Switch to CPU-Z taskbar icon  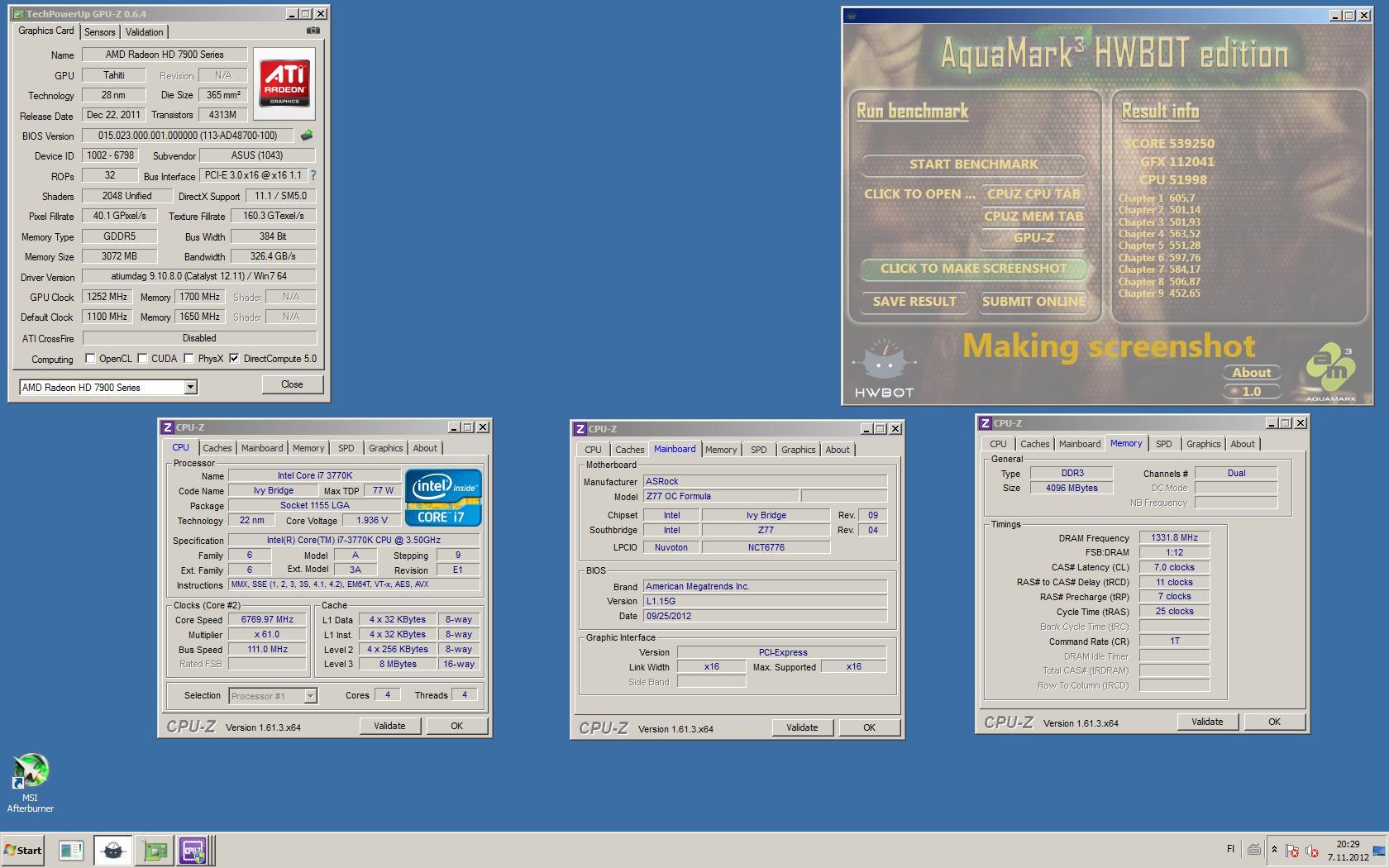(x=193, y=850)
